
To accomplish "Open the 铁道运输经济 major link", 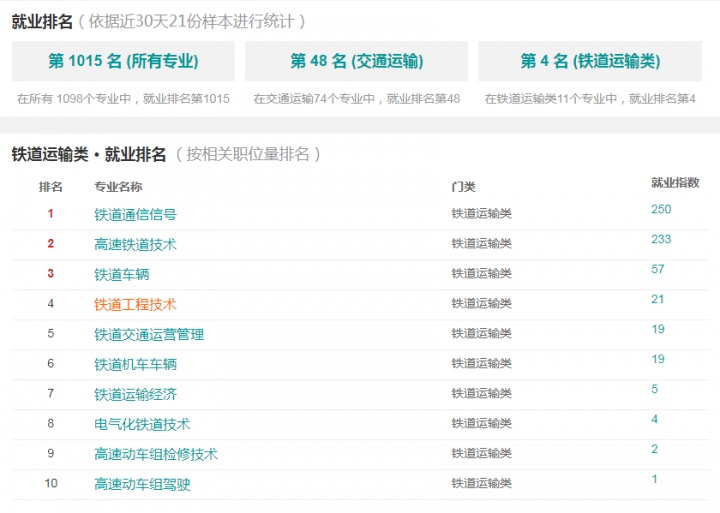I will click(135, 394).
